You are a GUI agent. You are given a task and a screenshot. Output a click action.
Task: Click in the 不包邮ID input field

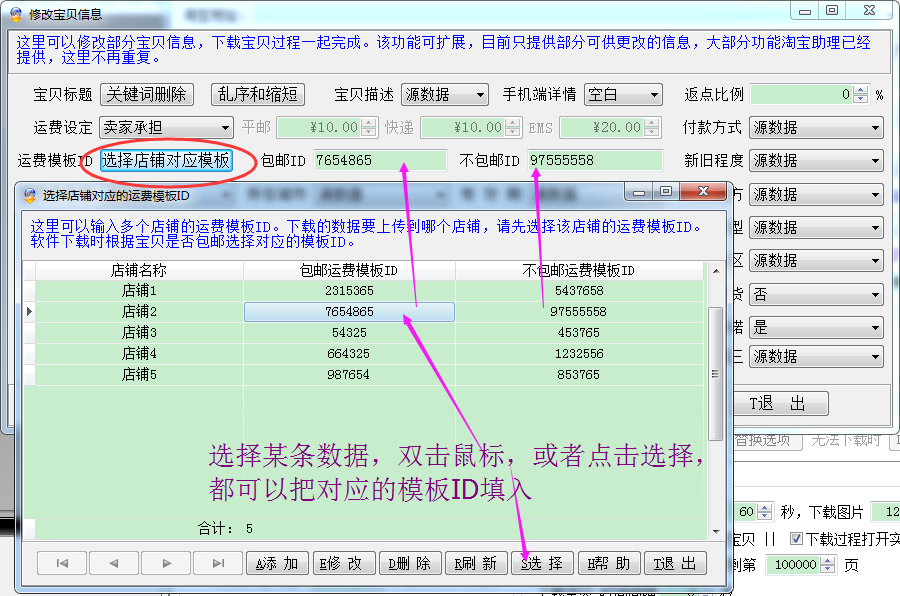[x=595, y=160]
